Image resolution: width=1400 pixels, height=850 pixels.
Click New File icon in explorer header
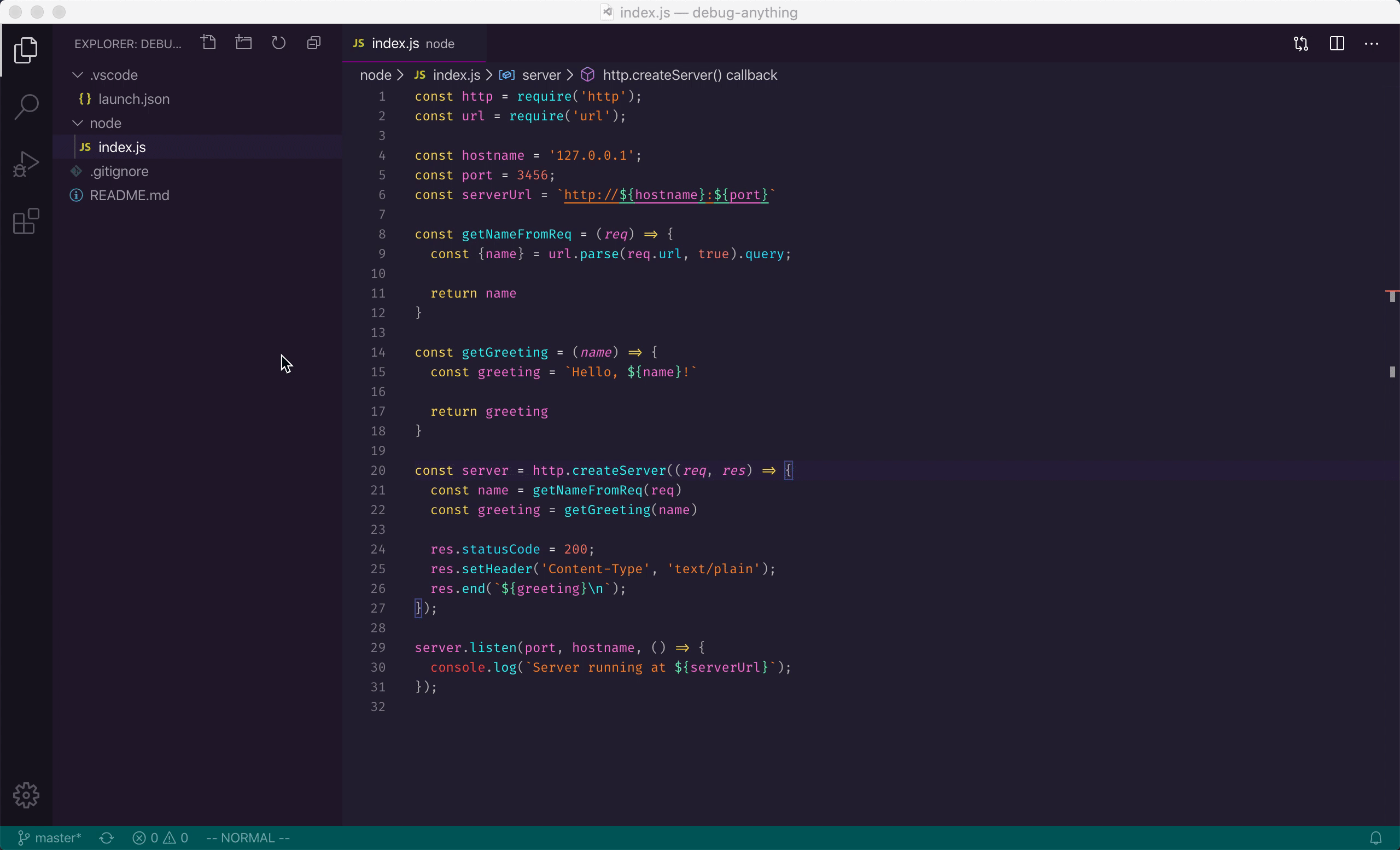(x=208, y=43)
